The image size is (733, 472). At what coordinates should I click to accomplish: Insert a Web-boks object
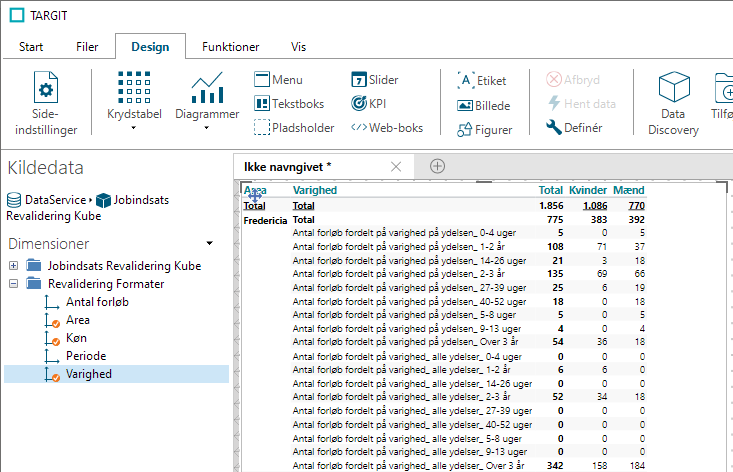coord(387,128)
